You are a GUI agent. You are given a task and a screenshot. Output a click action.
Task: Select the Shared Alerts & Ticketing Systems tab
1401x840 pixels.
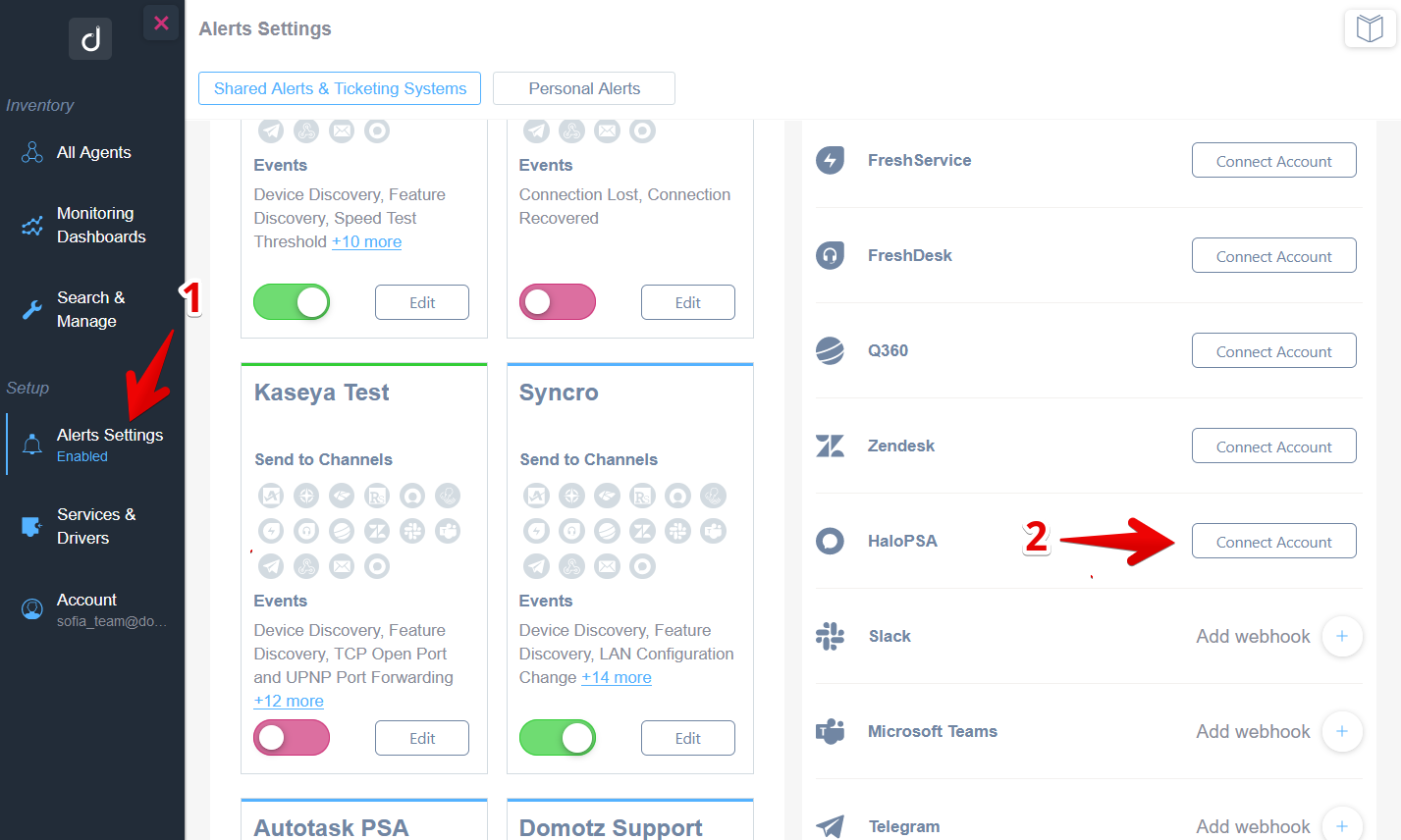(339, 88)
